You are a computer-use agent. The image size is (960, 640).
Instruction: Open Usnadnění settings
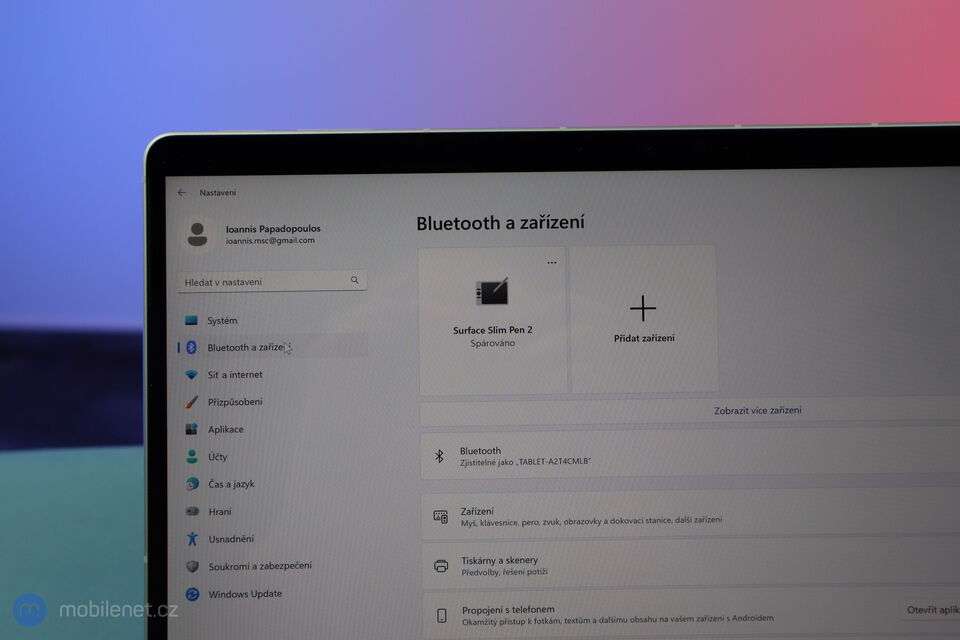tap(230, 539)
